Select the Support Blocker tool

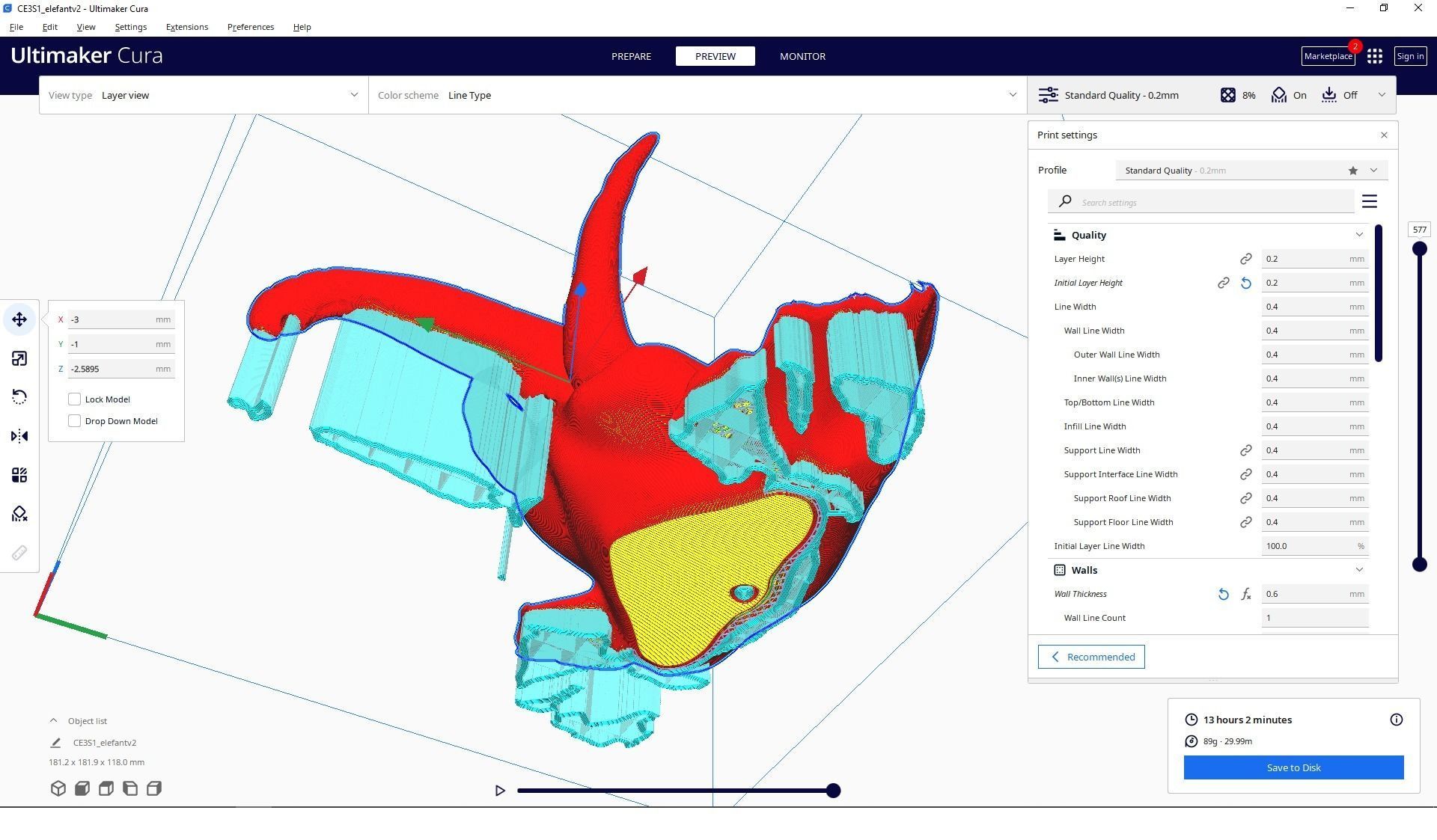coord(19,514)
